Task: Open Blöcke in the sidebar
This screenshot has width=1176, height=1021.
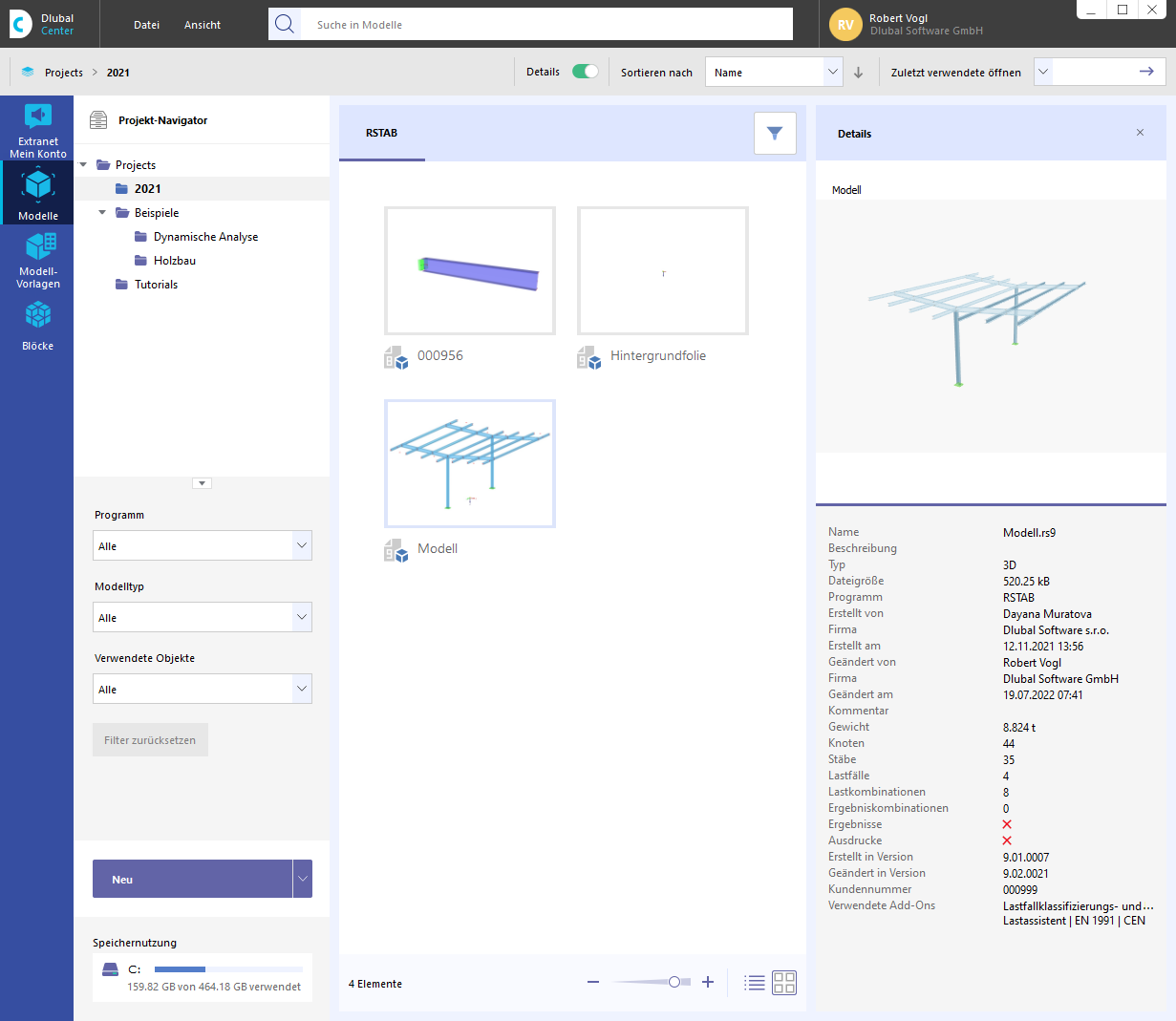Action: [x=38, y=326]
